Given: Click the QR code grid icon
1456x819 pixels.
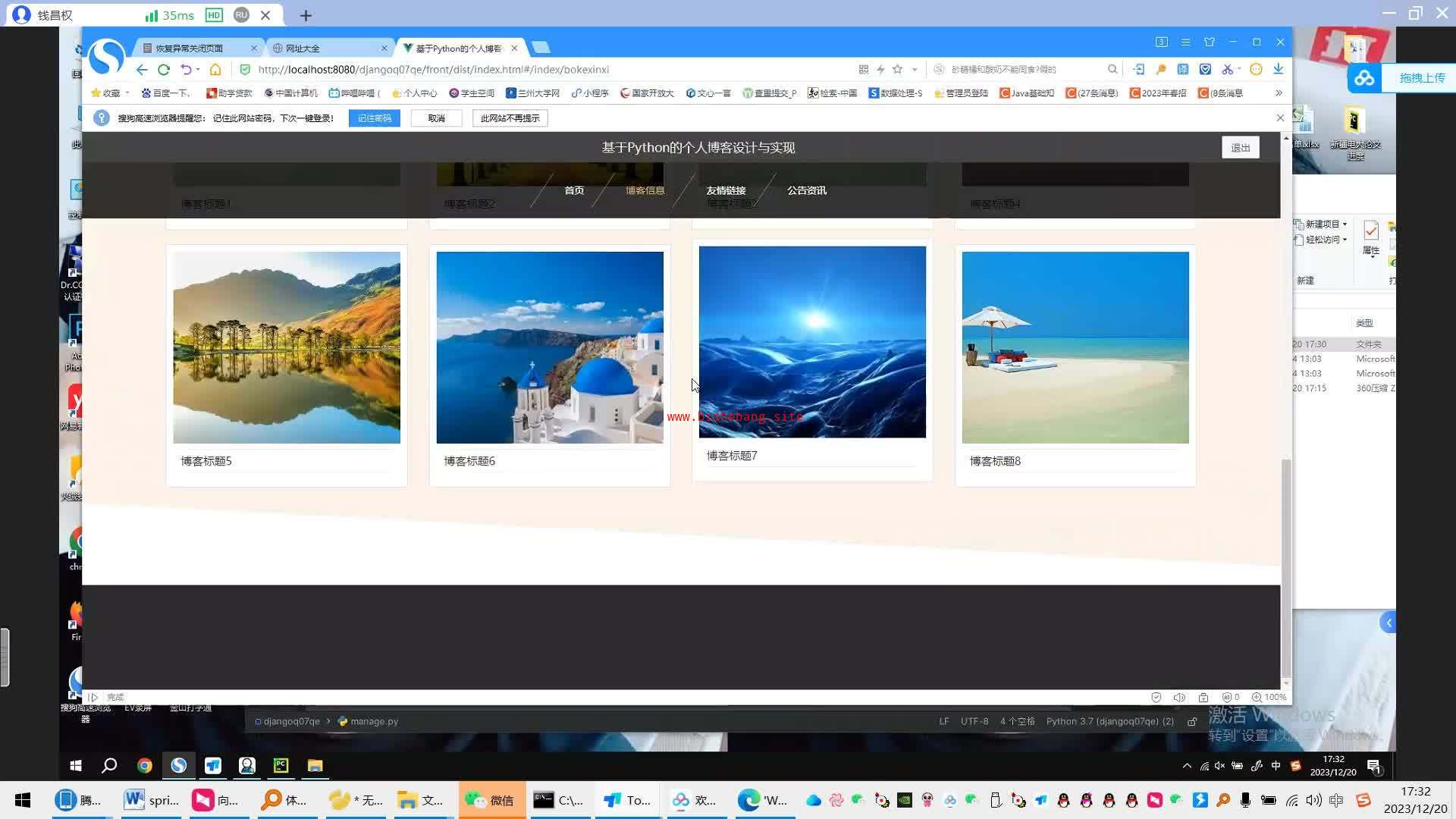Looking at the screenshot, I should 863,69.
